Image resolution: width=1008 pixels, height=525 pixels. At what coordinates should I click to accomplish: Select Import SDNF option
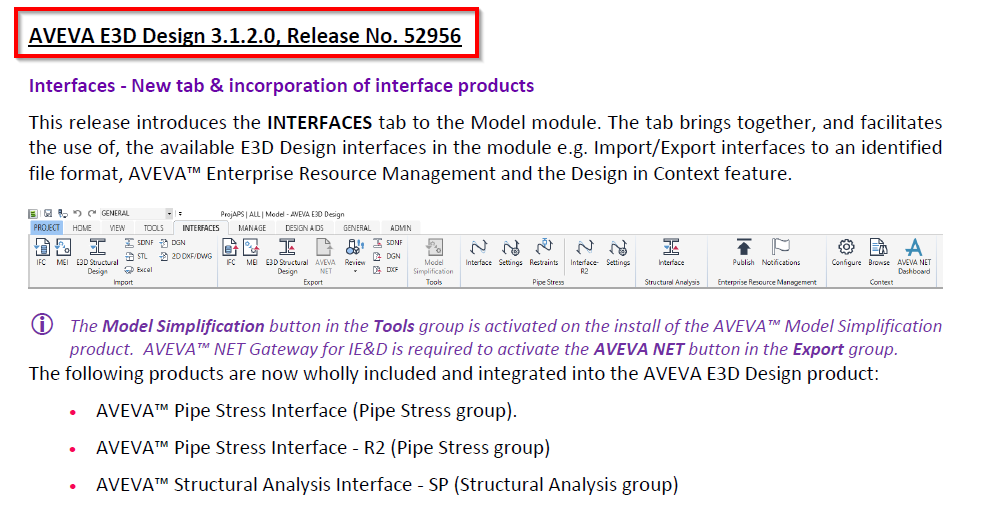click(139, 243)
